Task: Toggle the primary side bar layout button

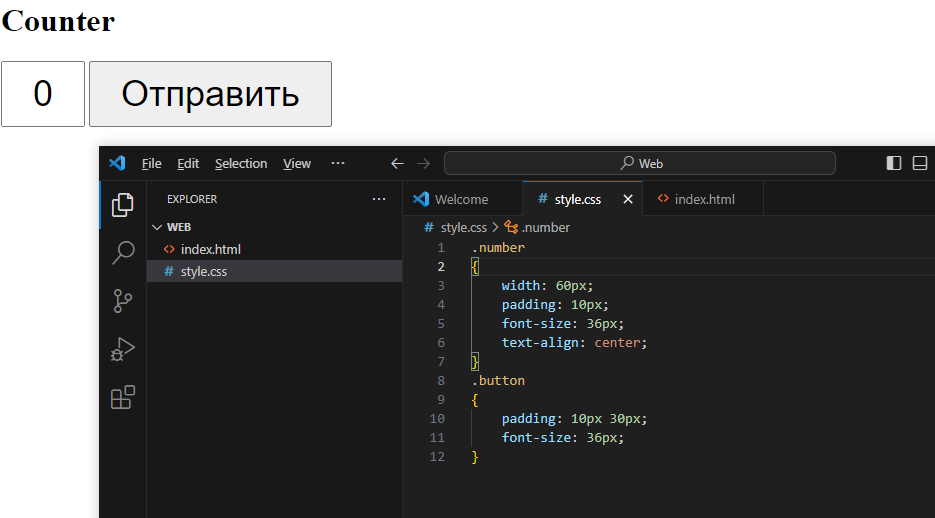Action: pos(893,163)
